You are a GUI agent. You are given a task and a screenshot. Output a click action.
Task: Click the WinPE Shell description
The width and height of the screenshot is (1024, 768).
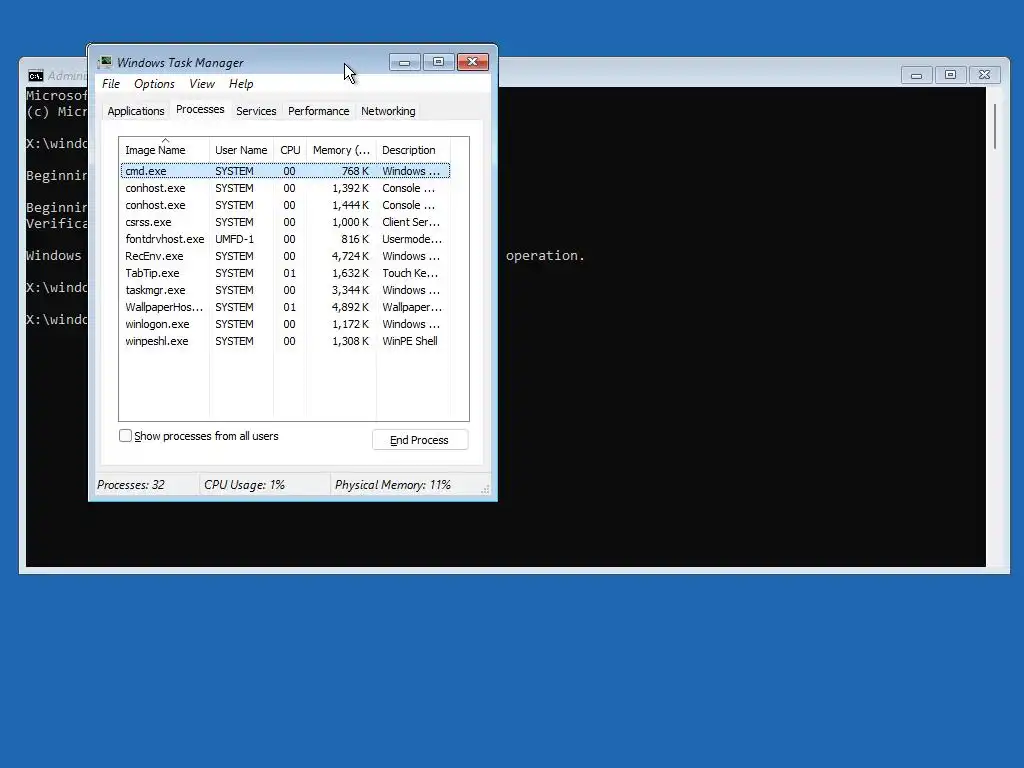coord(410,341)
